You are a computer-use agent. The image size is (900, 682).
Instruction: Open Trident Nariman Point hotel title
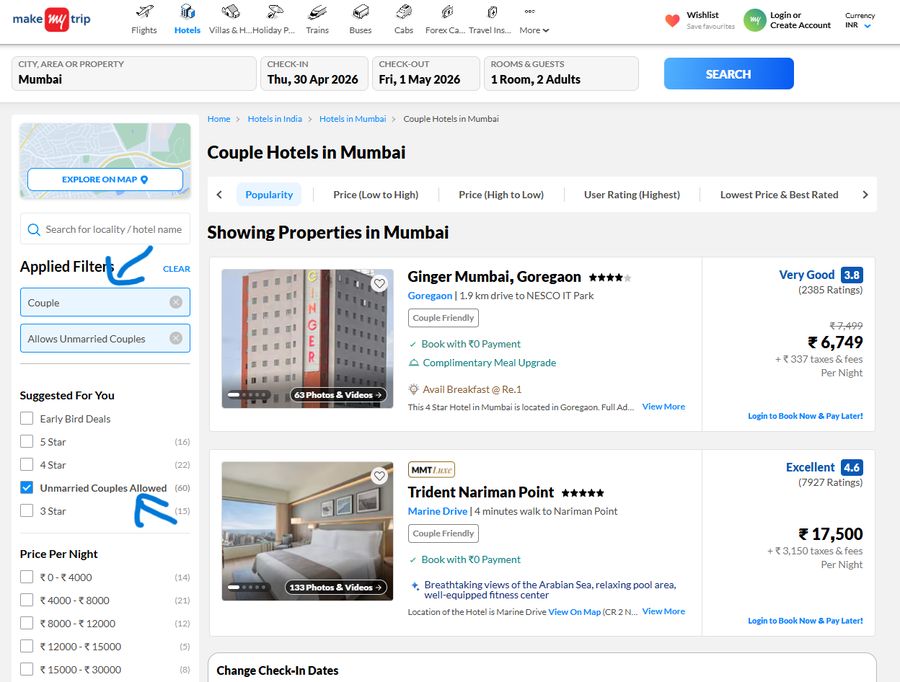tap(480, 492)
